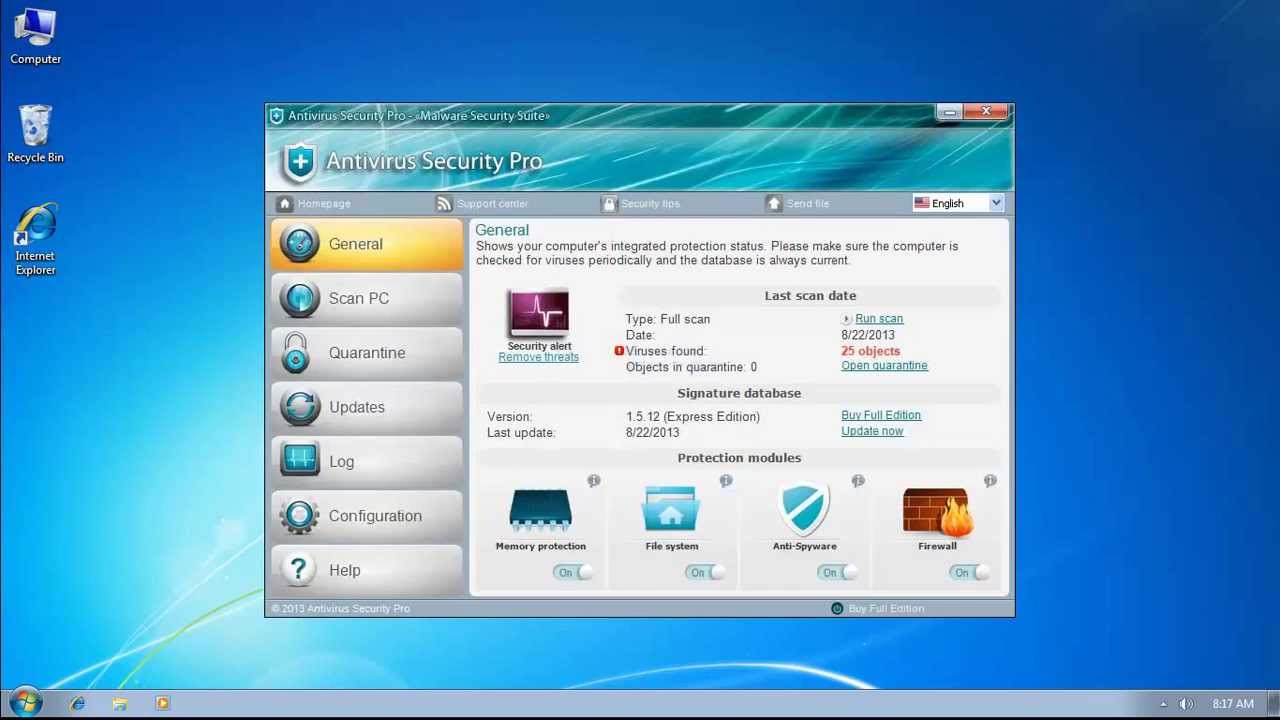Click the File system folder icon
This screenshot has width=1280, height=720.
coord(671,511)
